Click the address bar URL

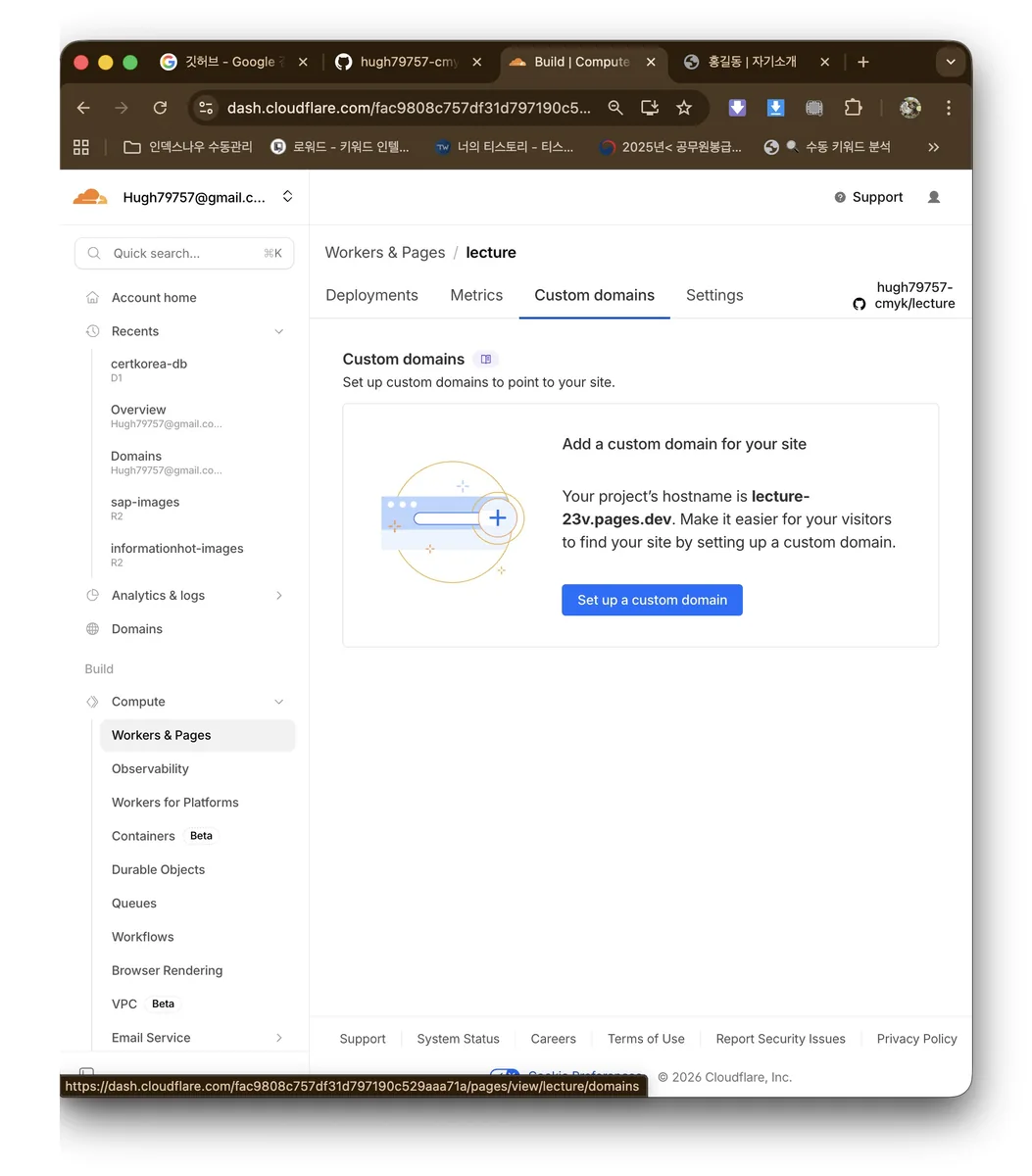pyautogui.click(x=409, y=108)
